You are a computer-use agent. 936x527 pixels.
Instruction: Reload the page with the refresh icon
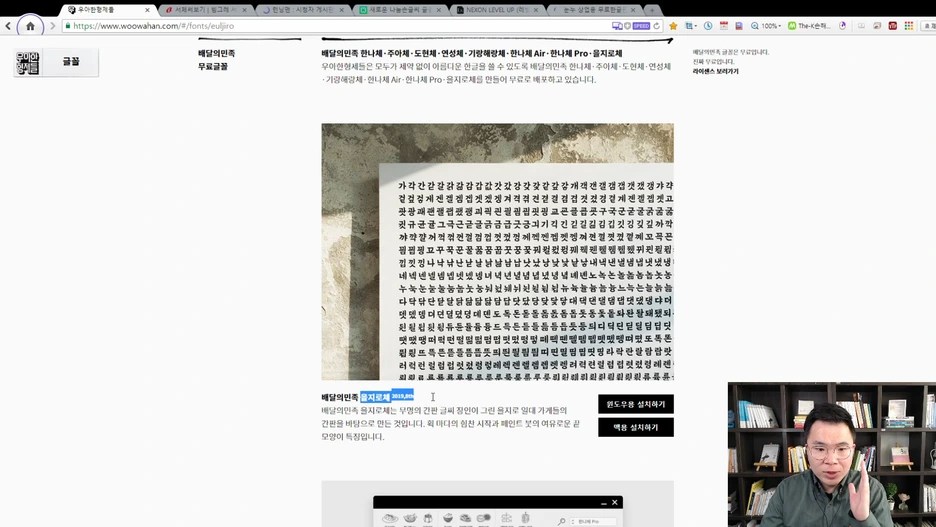[656, 26]
